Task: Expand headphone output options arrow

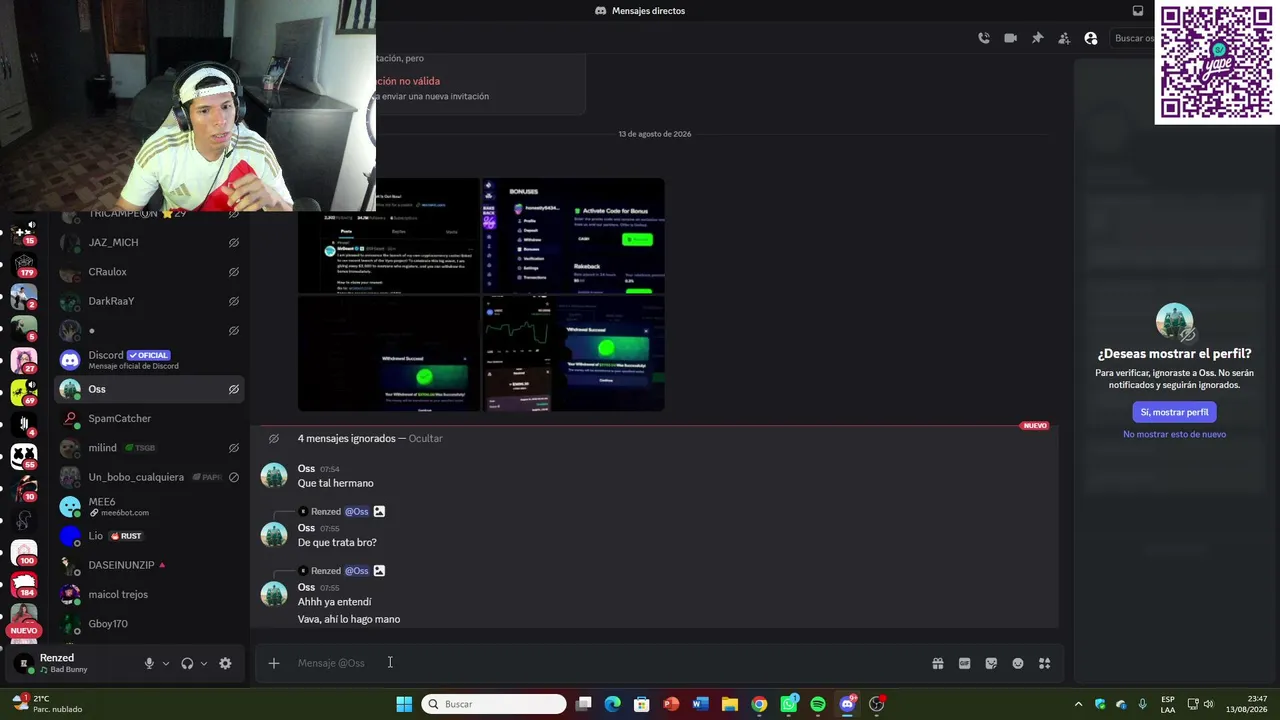Action: pyautogui.click(x=204, y=663)
